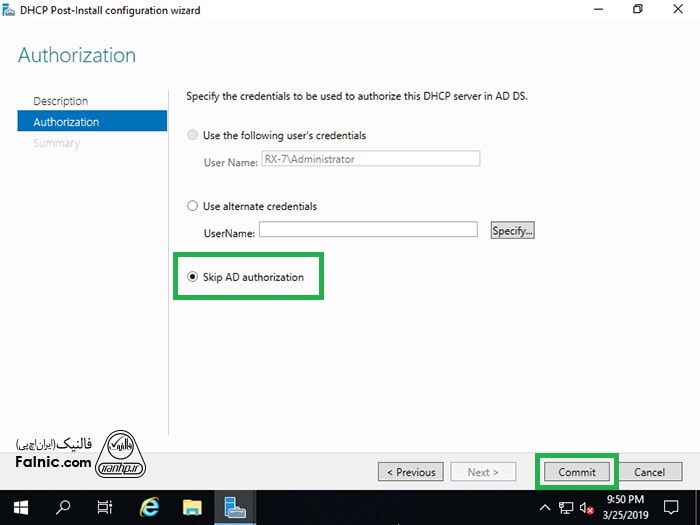
Task: Click the alternate credentials UserName field
Action: pyautogui.click(x=367, y=230)
